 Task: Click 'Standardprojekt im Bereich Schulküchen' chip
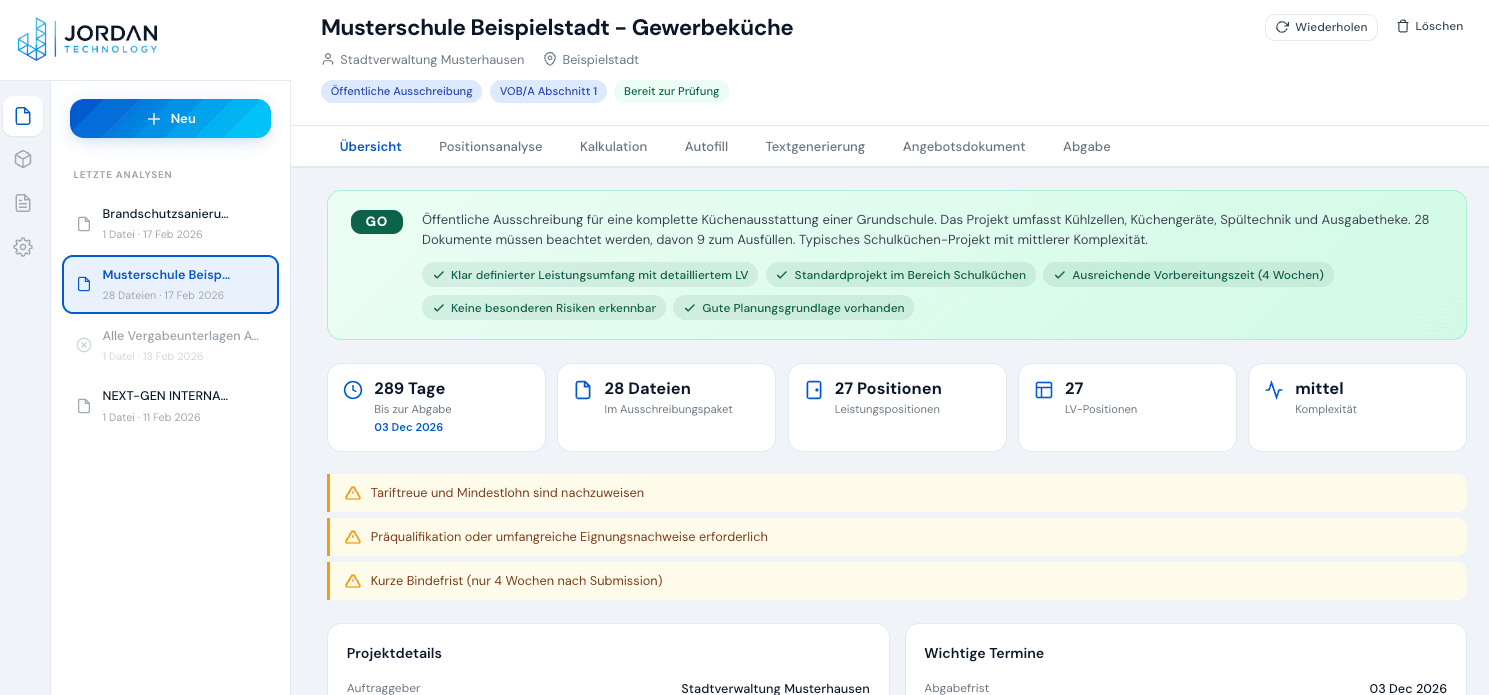tap(901, 275)
